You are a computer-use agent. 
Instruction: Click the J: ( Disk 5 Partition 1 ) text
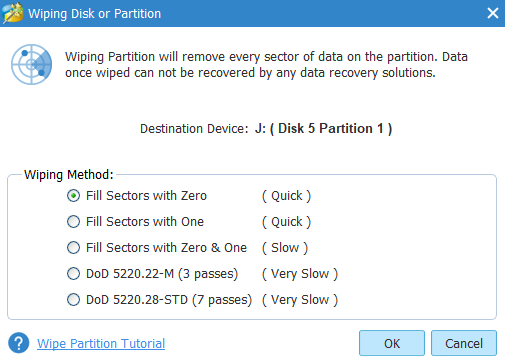323,129
